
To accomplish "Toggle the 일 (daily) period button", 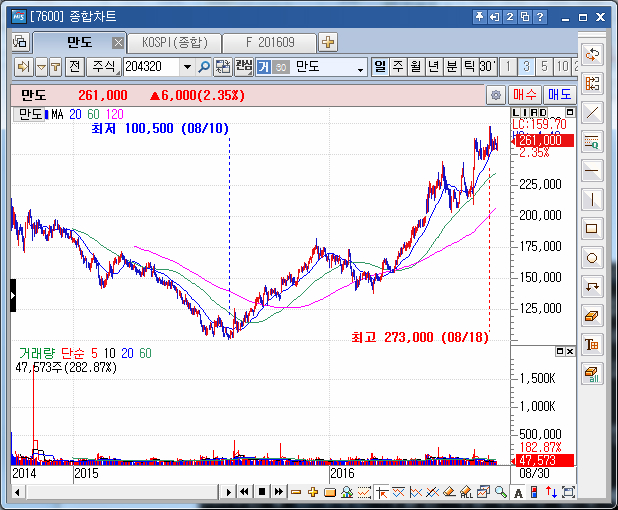I will point(380,67).
